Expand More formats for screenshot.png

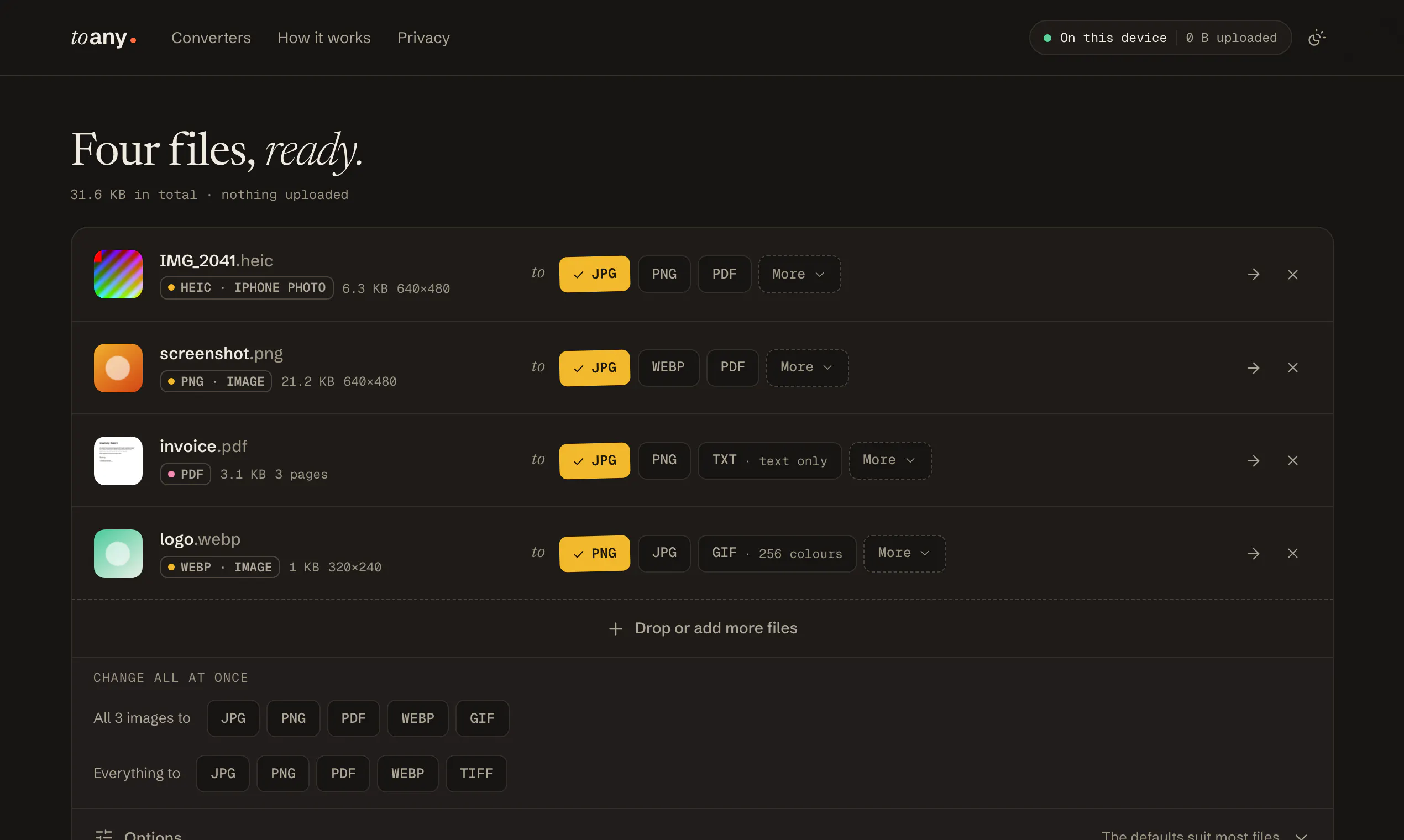[807, 368]
